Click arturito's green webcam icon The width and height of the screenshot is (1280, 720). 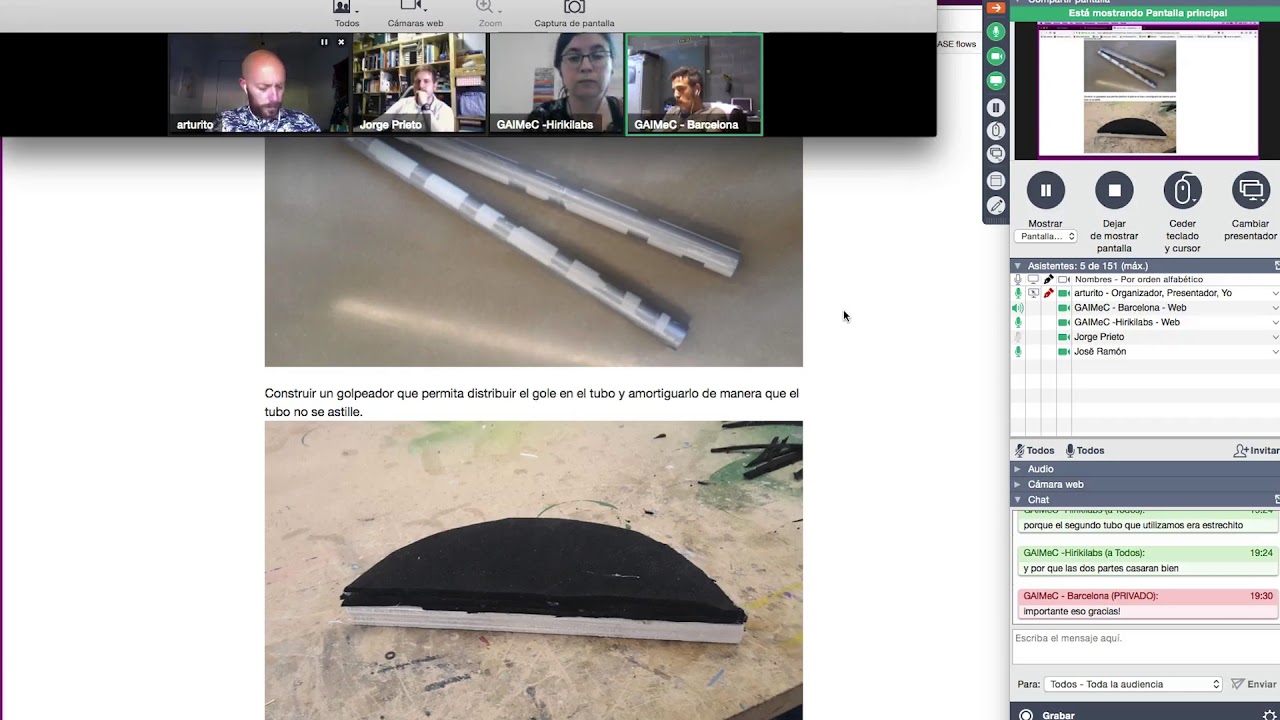[1064, 293]
